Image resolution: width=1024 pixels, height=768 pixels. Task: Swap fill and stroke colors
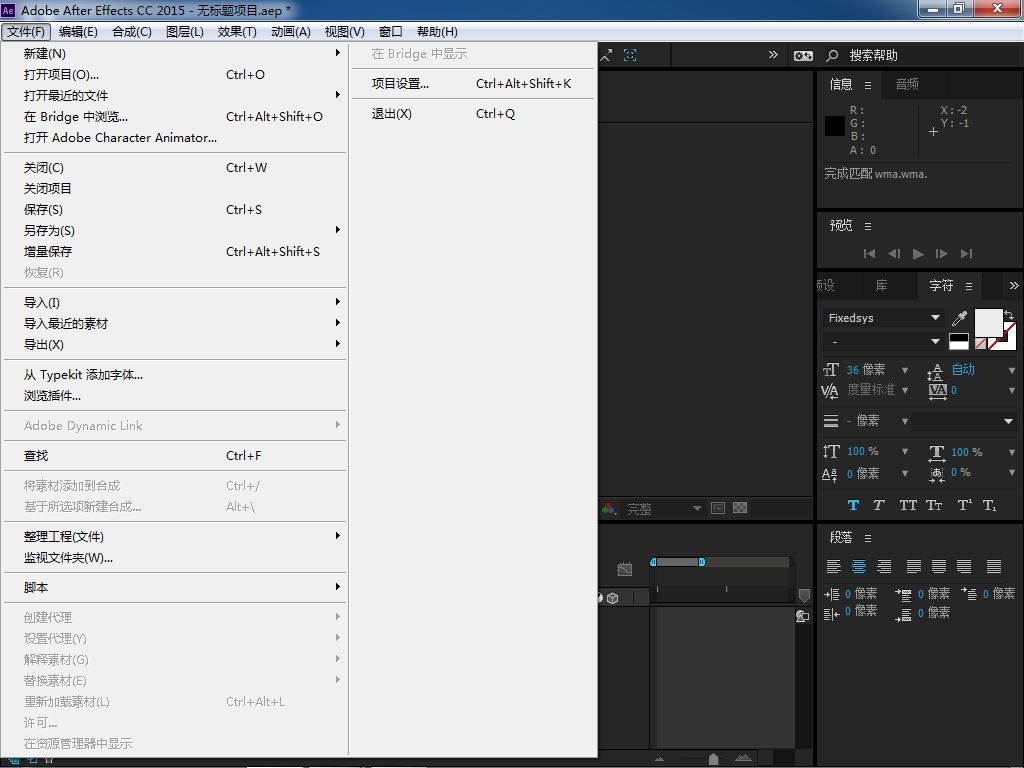click(x=1009, y=315)
